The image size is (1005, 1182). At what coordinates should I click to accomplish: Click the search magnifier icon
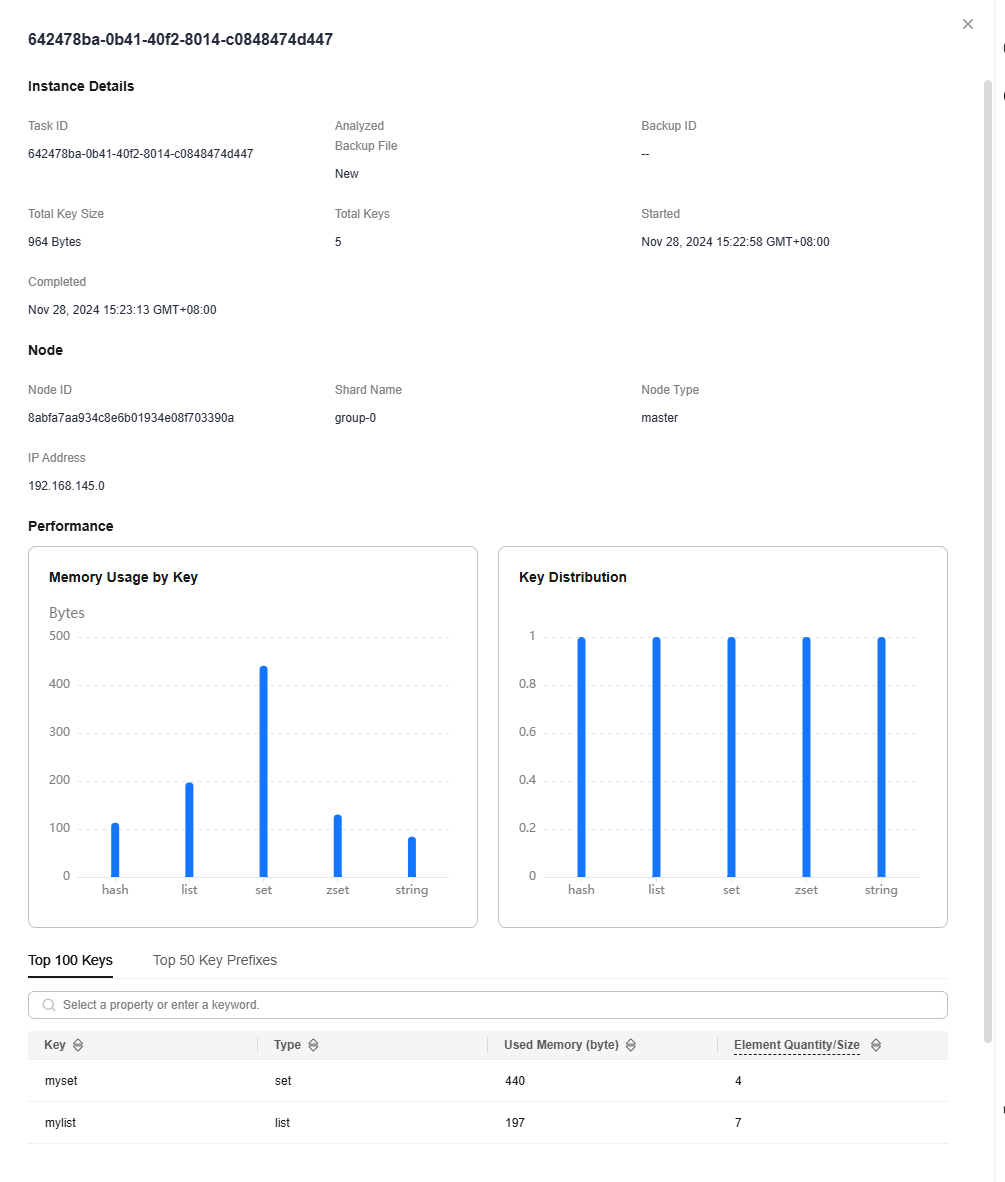[x=49, y=1005]
